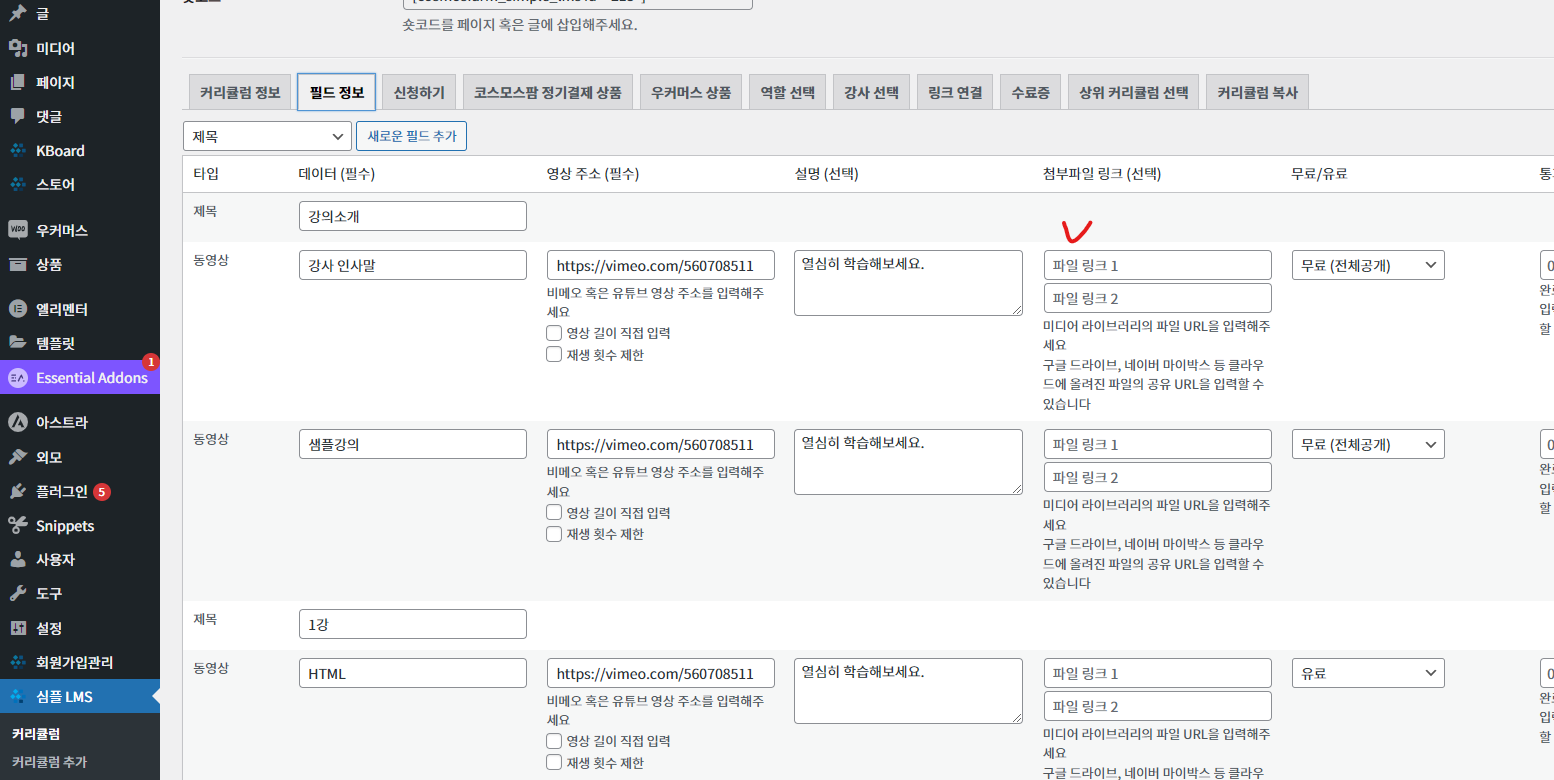Image resolution: width=1554 pixels, height=780 pixels.
Task: Click the 강의소개 title input field
Action: coord(412,216)
